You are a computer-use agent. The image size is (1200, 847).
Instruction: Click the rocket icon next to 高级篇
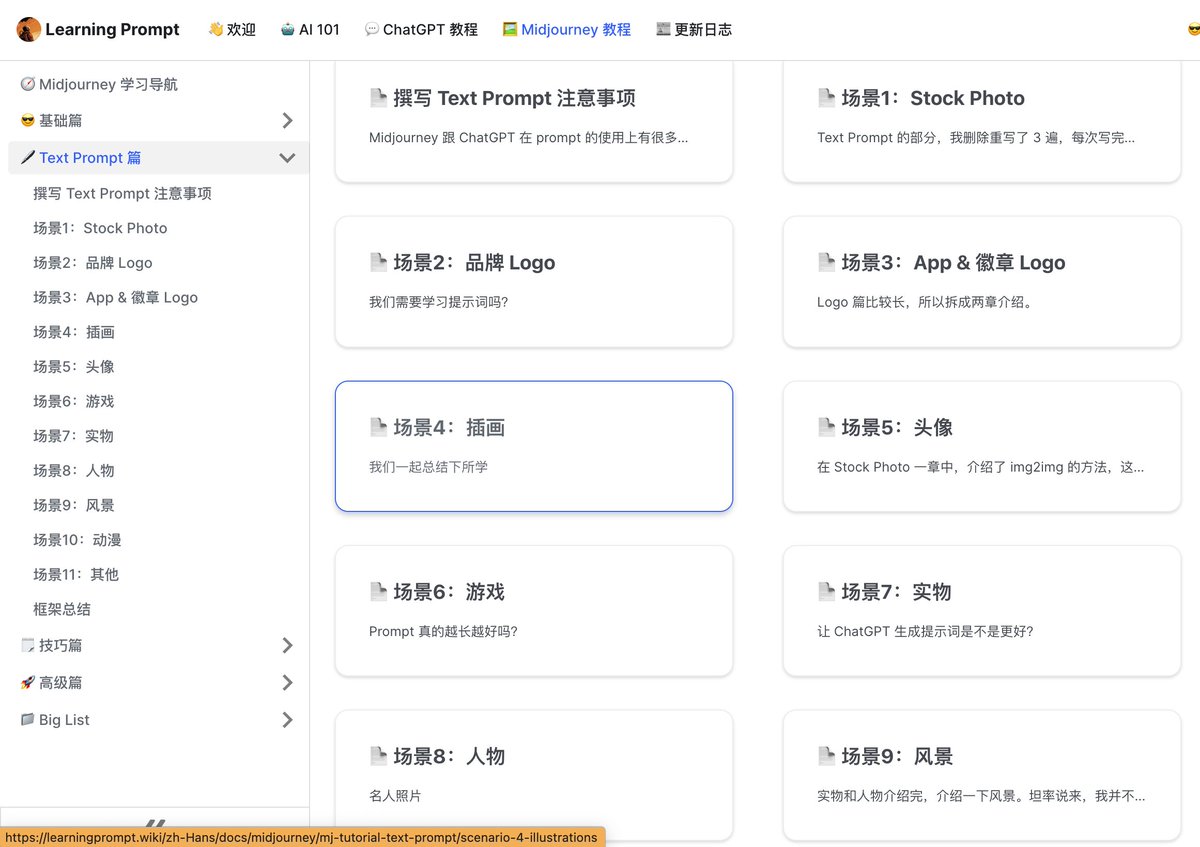pos(29,682)
